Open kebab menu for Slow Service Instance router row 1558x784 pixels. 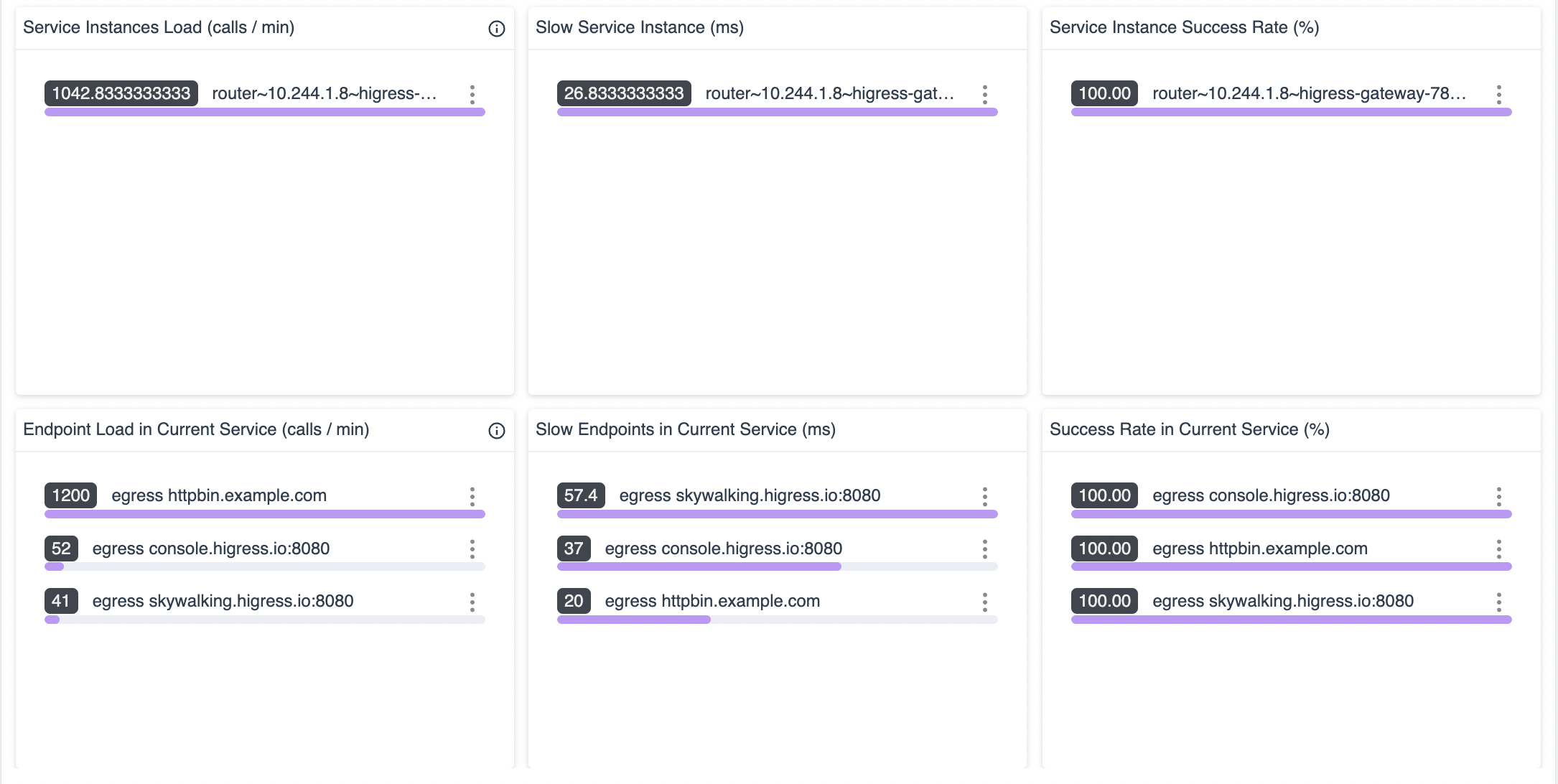pyautogui.click(x=984, y=95)
